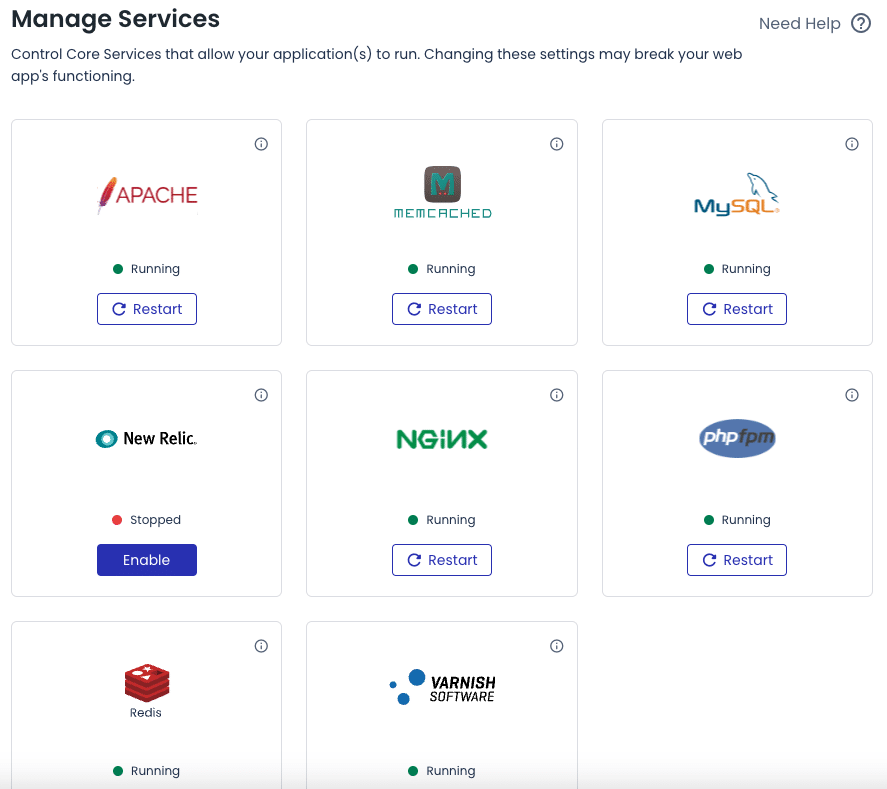Click the Running status on the Apache card
Image resolution: width=887 pixels, height=789 pixels.
tap(147, 269)
